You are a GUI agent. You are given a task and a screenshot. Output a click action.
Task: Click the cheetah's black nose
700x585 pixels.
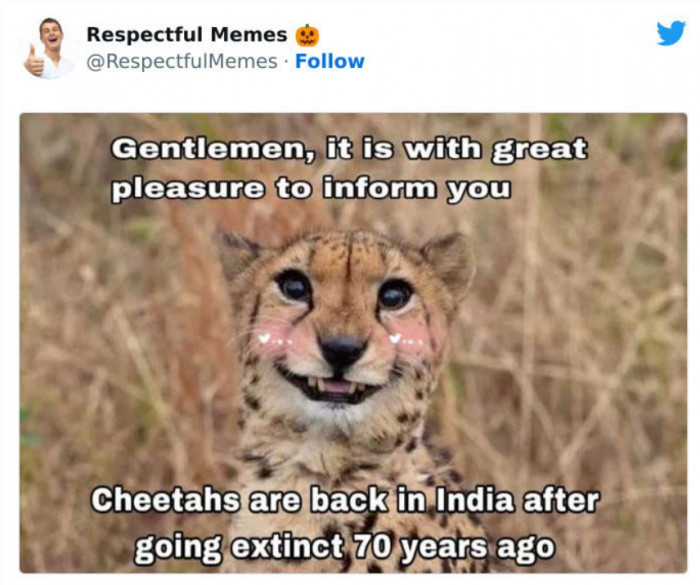click(x=342, y=351)
